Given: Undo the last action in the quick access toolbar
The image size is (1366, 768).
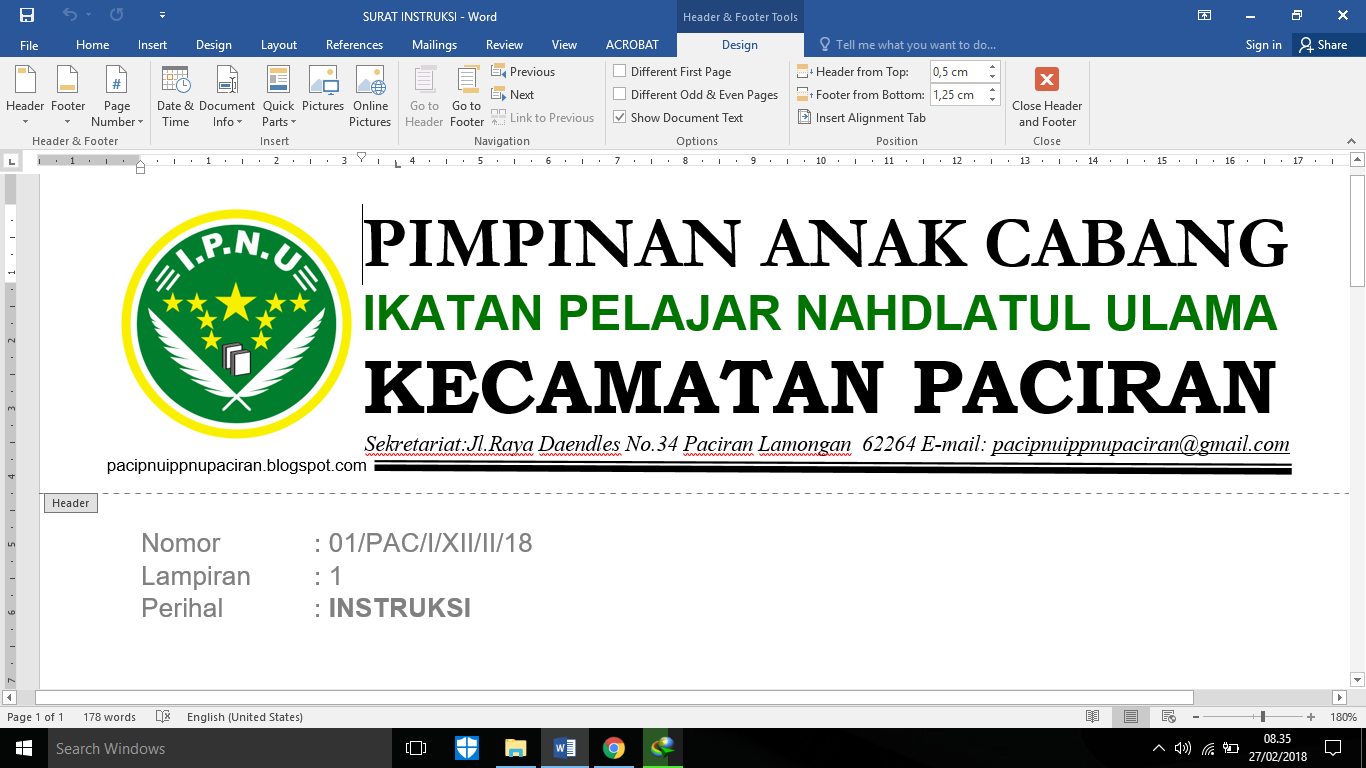Looking at the screenshot, I should (x=70, y=16).
